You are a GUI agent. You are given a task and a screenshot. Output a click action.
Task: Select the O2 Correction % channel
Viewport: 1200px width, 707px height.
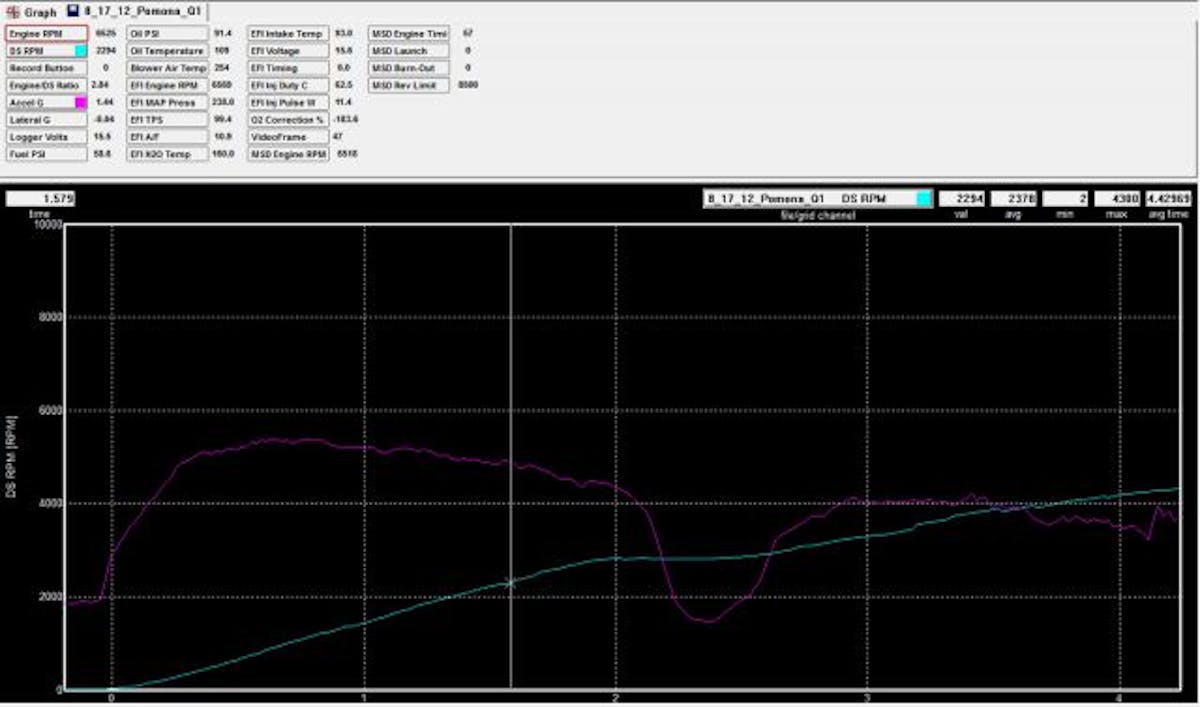287,119
